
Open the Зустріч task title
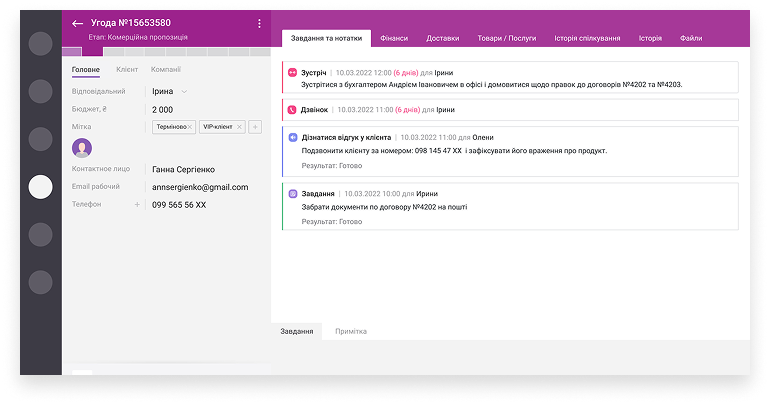pyautogui.click(x=314, y=73)
